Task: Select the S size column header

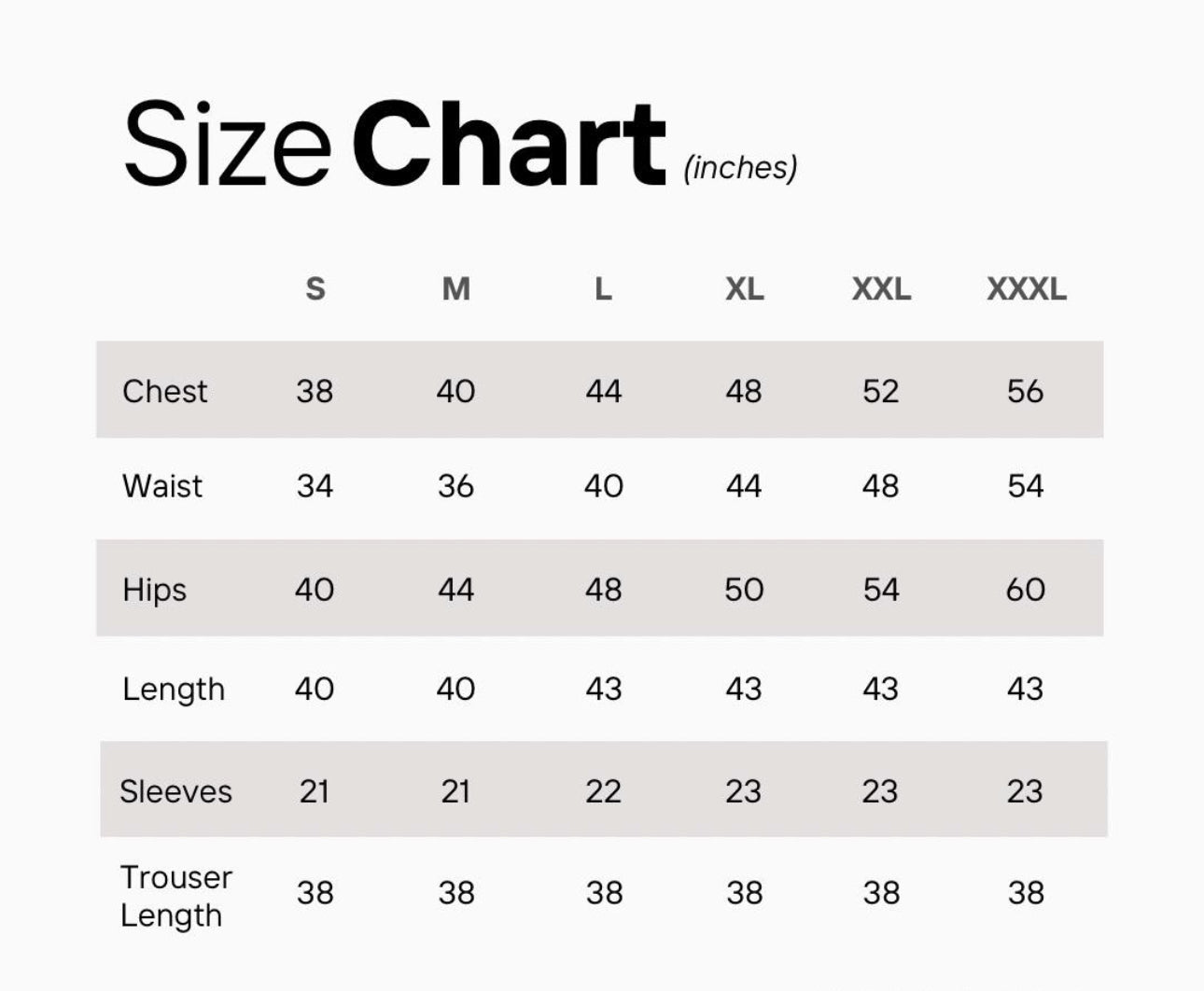Action: (315, 289)
